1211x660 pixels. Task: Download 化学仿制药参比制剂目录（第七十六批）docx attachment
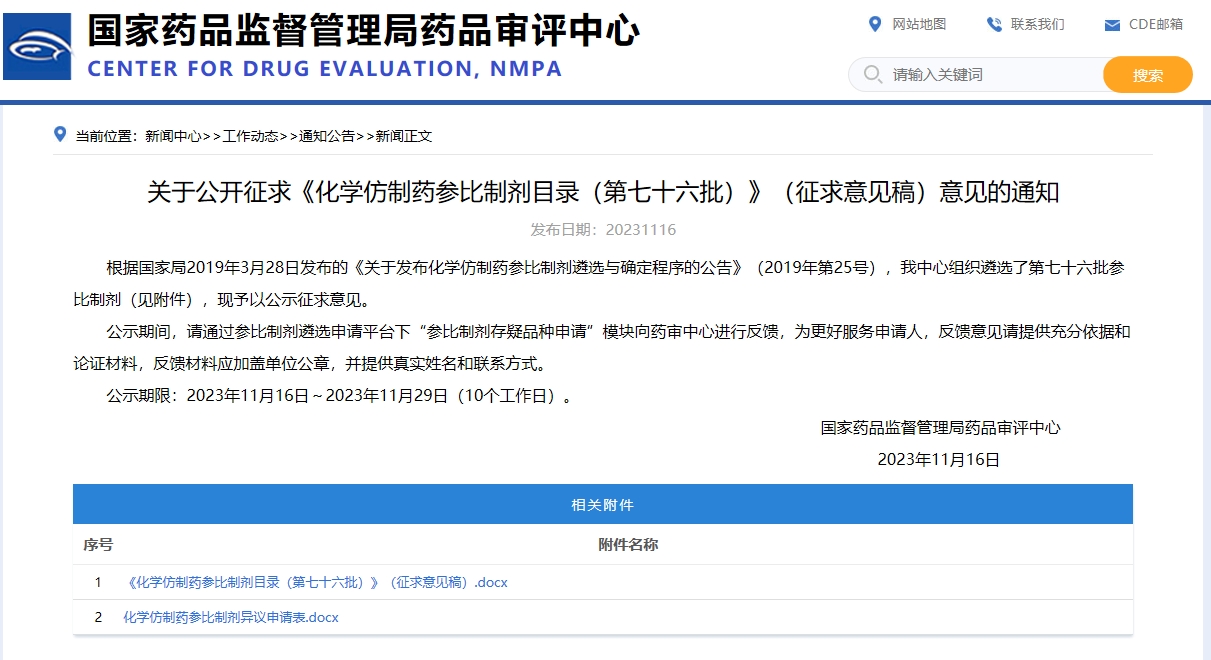pyautogui.click(x=317, y=582)
